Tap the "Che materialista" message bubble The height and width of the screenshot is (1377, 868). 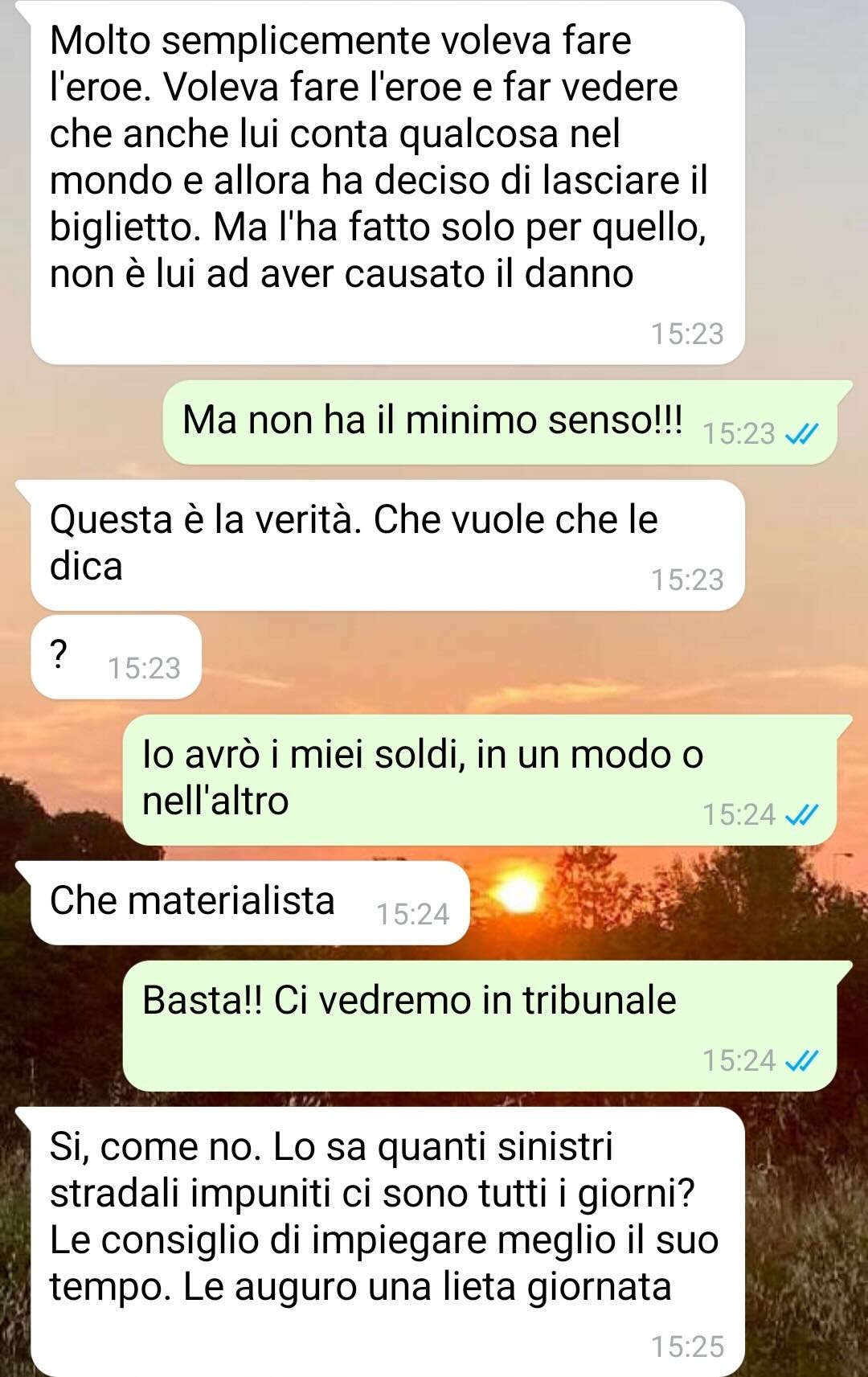250,903
